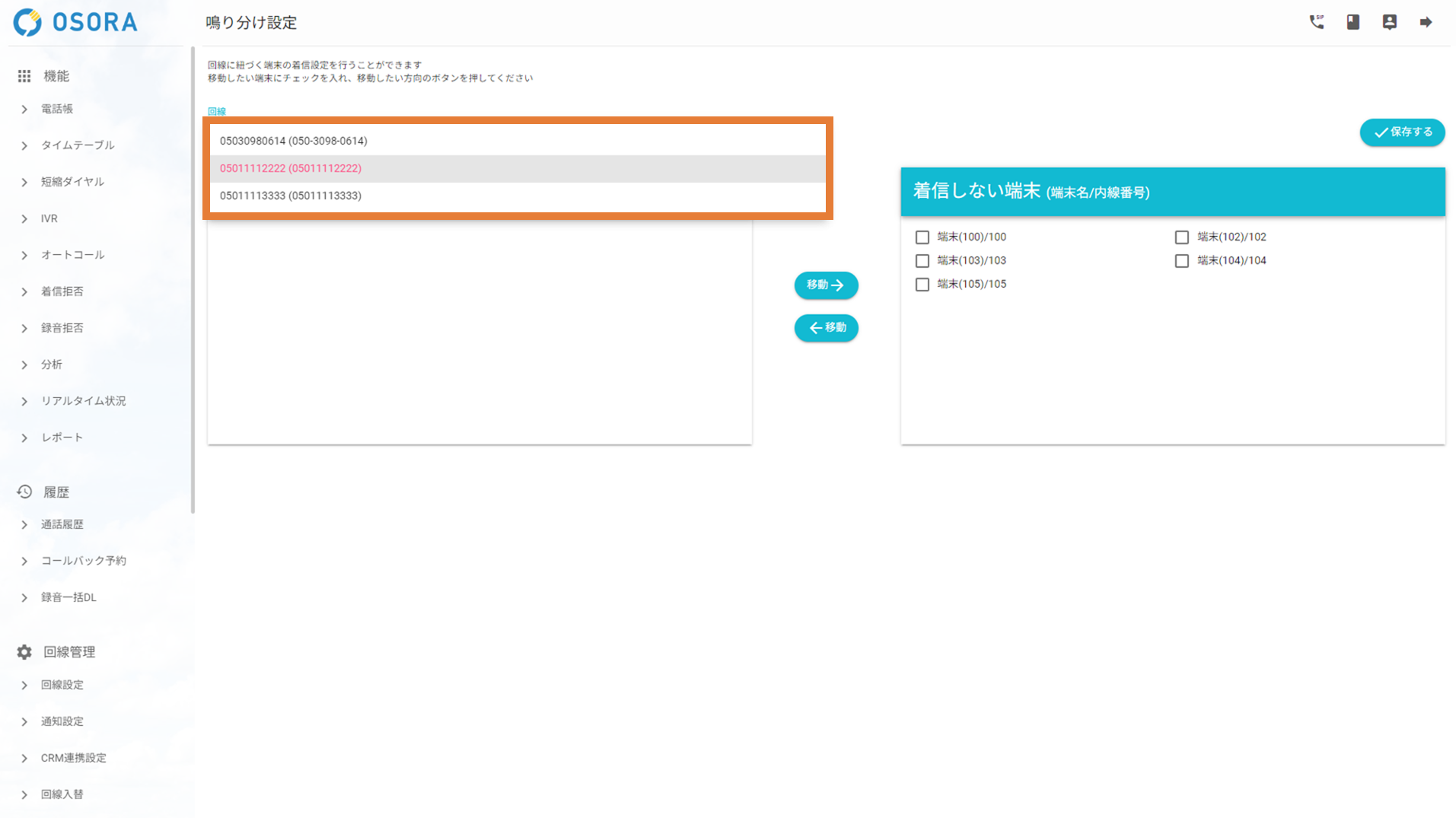Enable the 端末(105)/105 checkbox
The height and width of the screenshot is (818, 1456).
[922, 285]
